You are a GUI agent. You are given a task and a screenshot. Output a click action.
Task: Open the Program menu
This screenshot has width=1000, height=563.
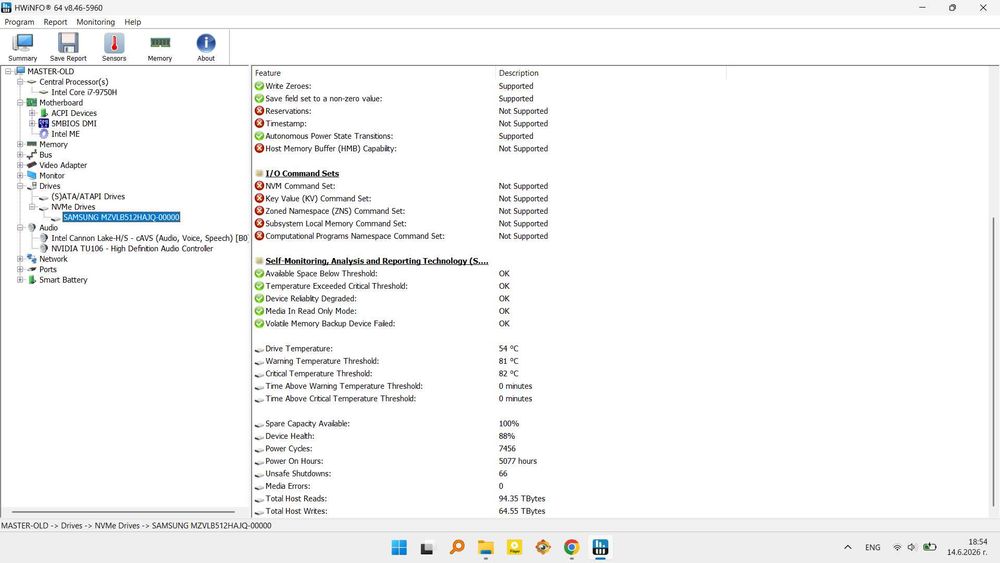point(19,22)
